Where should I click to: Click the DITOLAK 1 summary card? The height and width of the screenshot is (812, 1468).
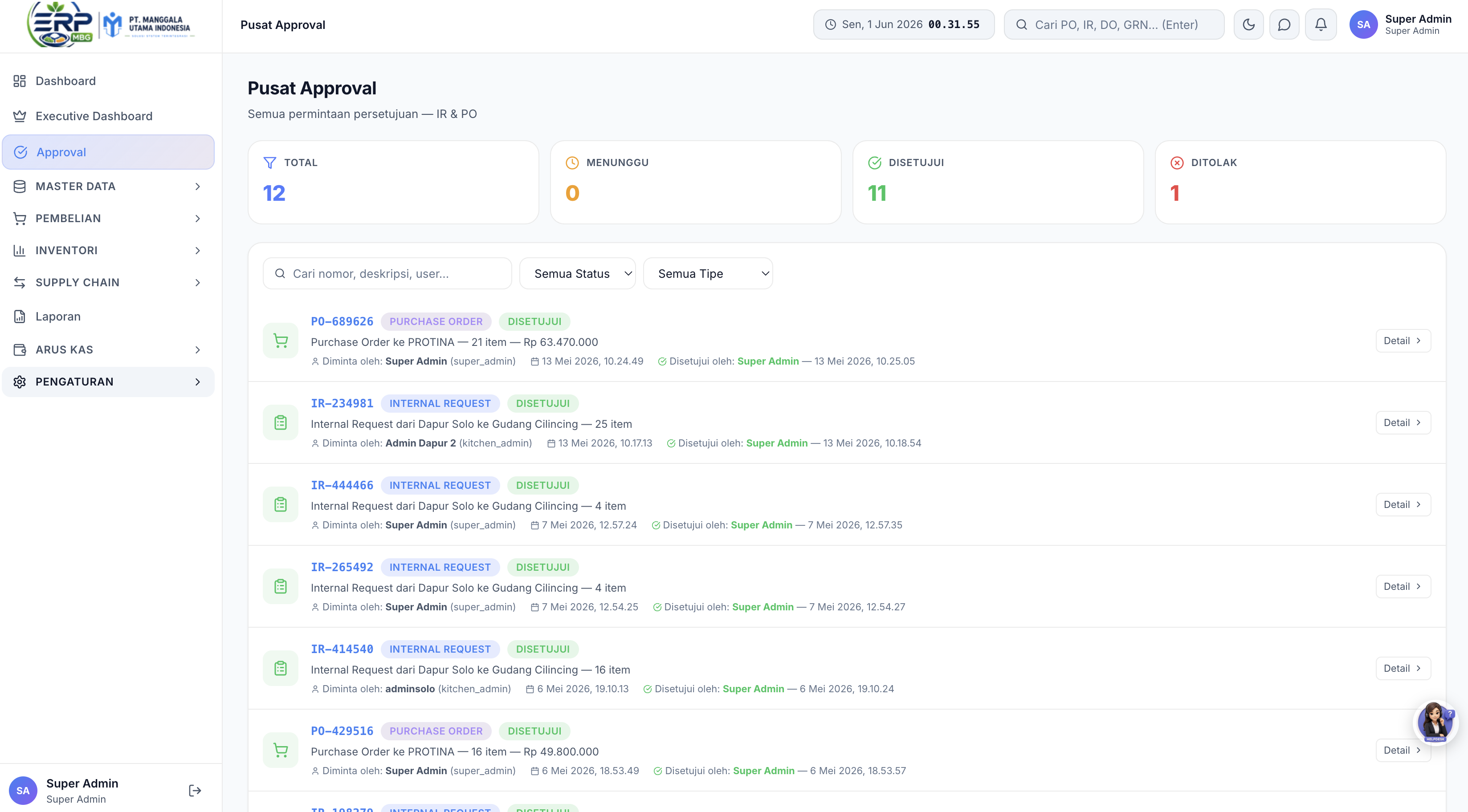[x=1300, y=182]
